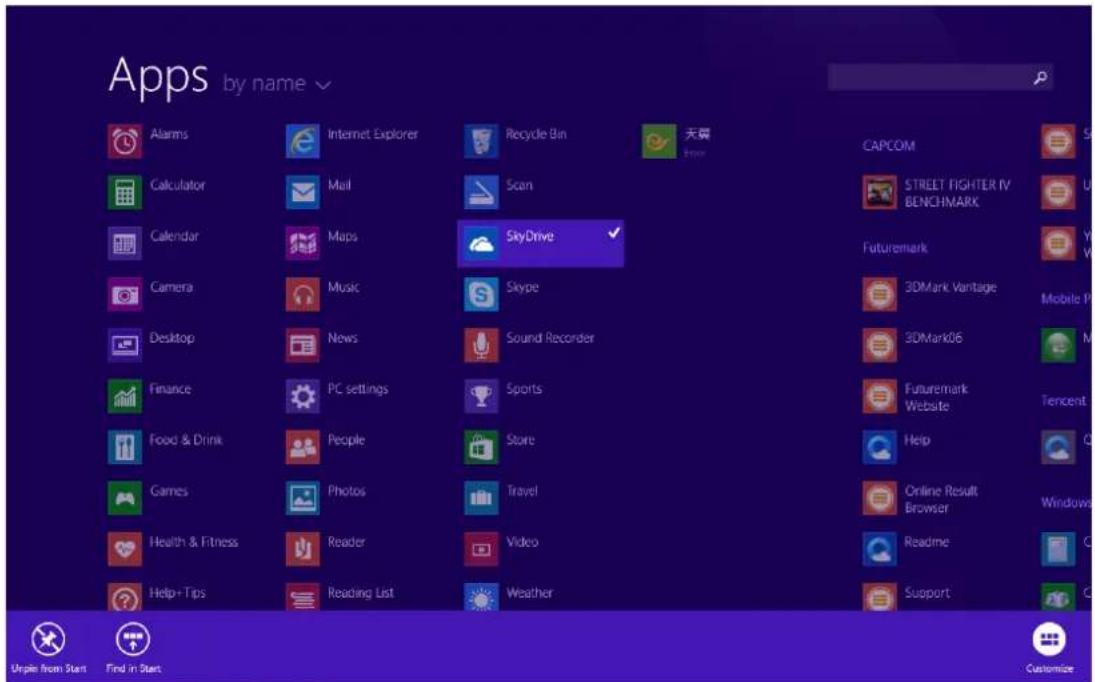Open the Weather app icon
1095x682 pixels.
coord(481,598)
